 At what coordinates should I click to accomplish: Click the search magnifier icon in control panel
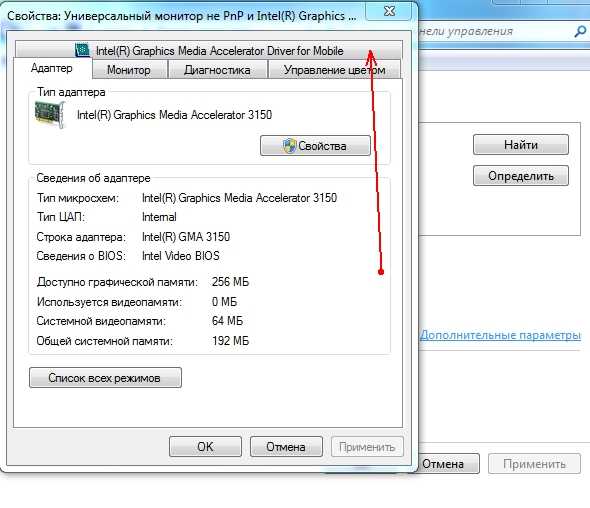580,32
